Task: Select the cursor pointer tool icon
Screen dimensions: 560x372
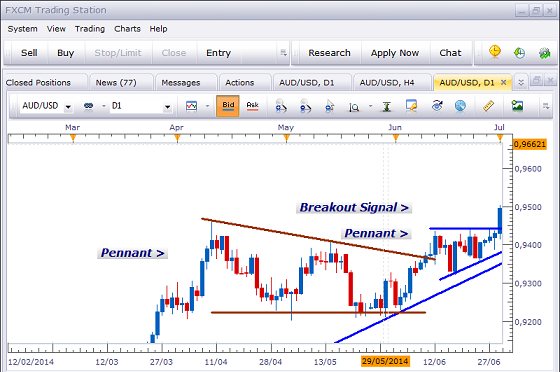Action: (330, 106)
